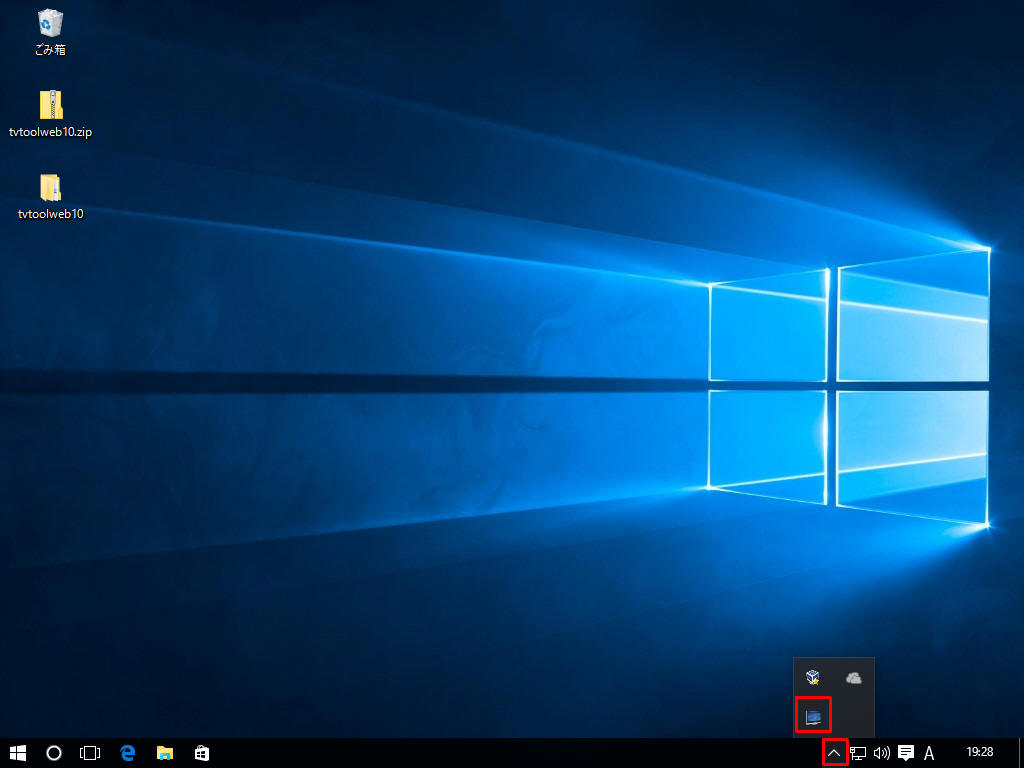The height and width of the screenshot is (768, 1024).
Task: Open network status icon in system tray
Action: (x=858, y=753)
